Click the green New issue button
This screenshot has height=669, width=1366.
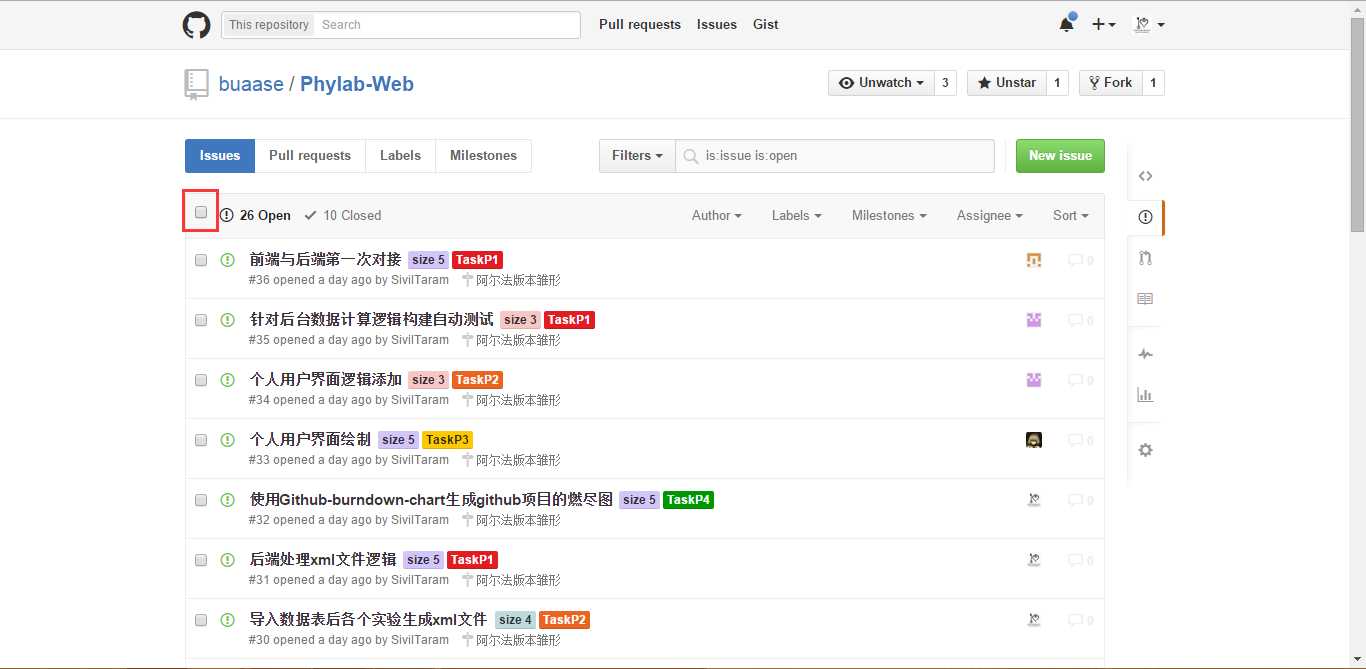(1060, 156)
